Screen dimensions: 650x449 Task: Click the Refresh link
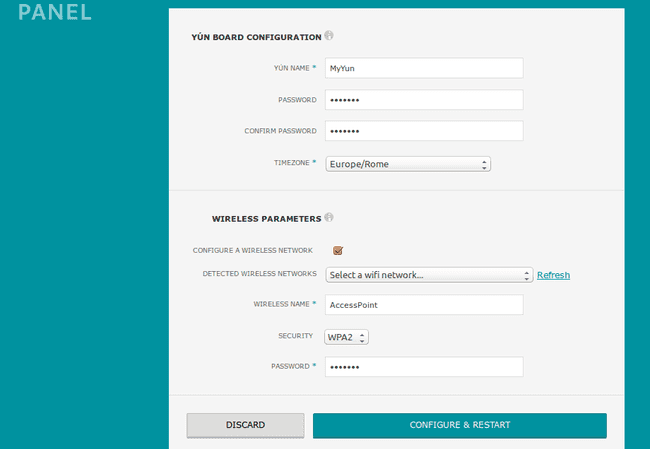[x=553, y=275]
